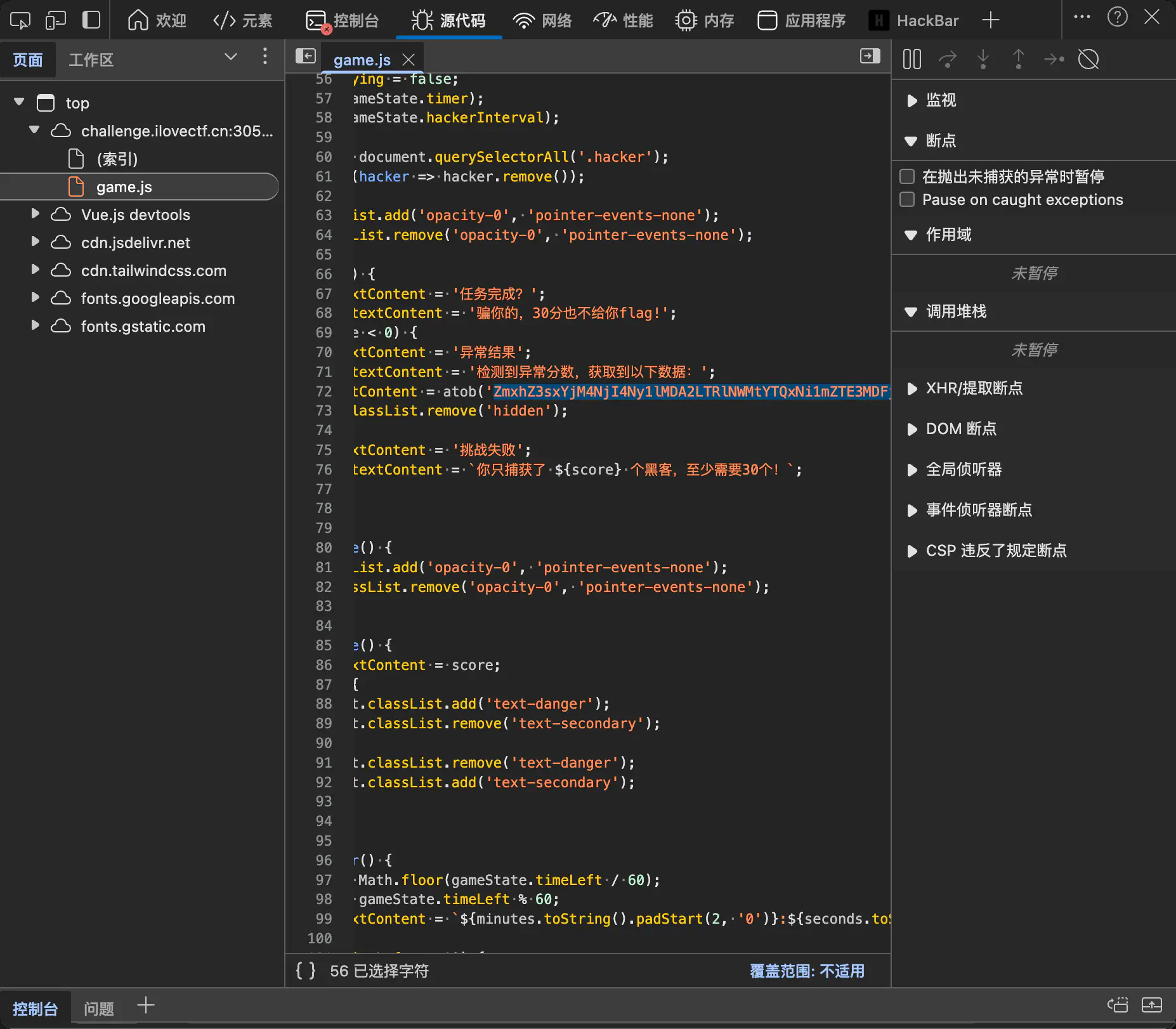
Task: Close the game.js editor tab
Action: tap(408, 60)
